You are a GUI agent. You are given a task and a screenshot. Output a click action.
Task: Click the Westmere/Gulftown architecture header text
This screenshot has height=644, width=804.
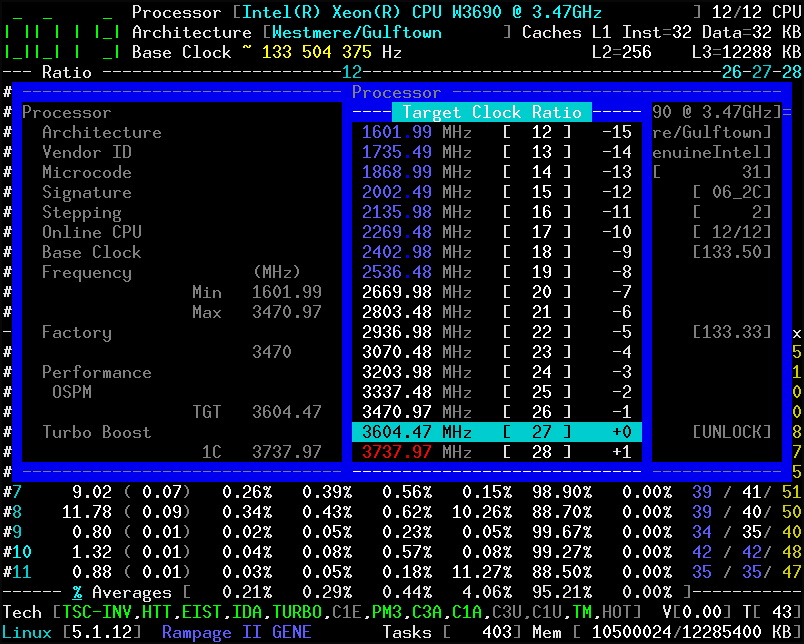[357, 32]
